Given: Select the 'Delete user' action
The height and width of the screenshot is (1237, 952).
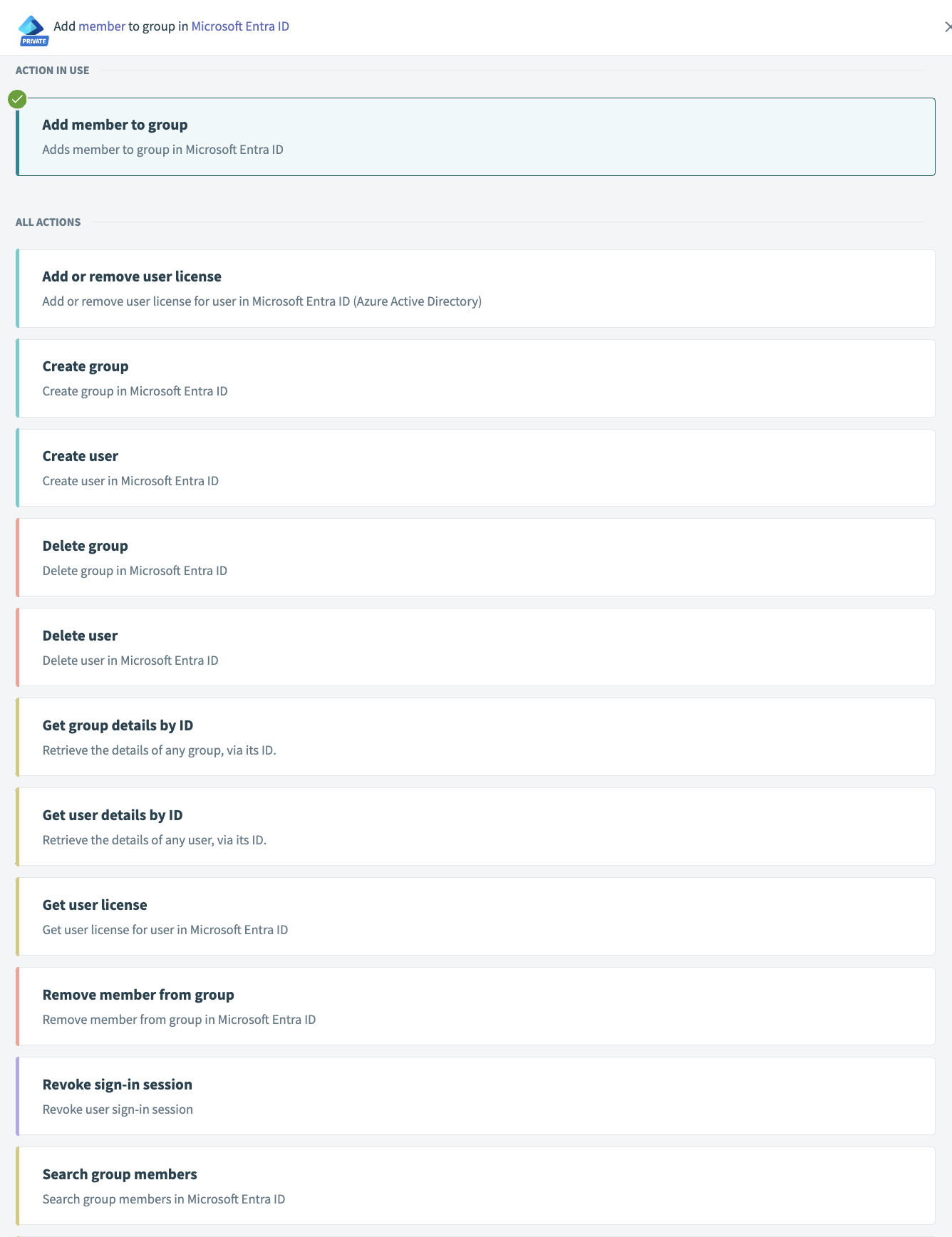Looking at the screenshot, I should (475, 648).
